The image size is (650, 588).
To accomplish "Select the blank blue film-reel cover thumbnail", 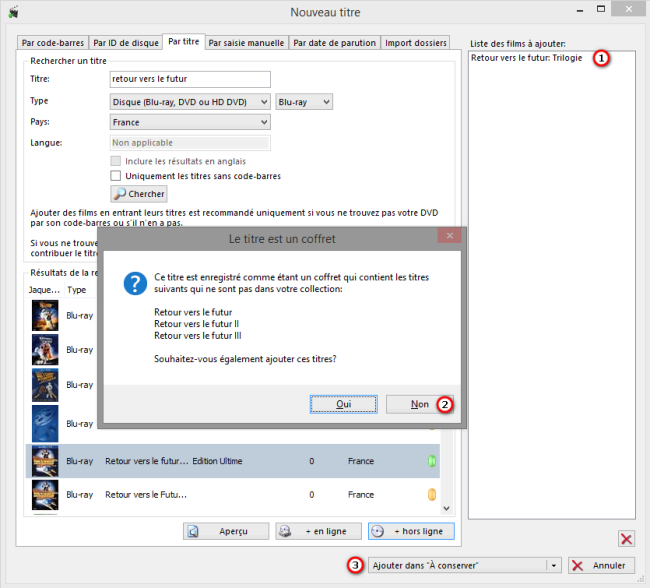I will pyautogui.click(x=45, y=423).
